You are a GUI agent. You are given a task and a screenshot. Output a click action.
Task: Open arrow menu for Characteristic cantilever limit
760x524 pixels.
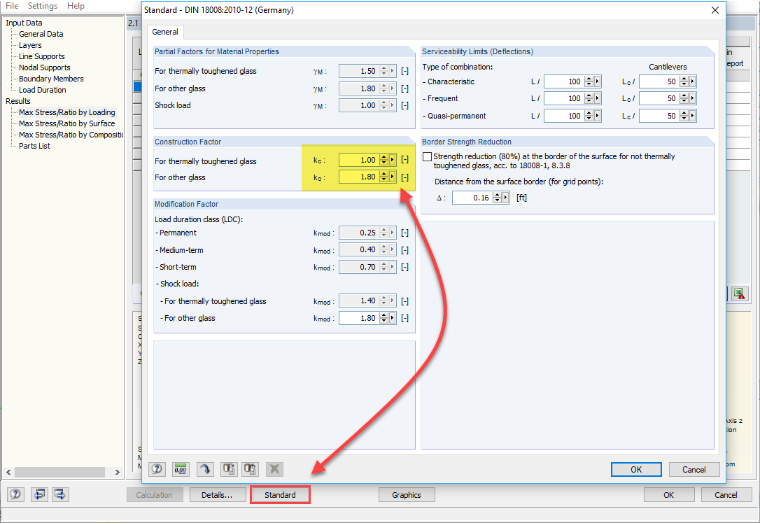coord(693,81)
